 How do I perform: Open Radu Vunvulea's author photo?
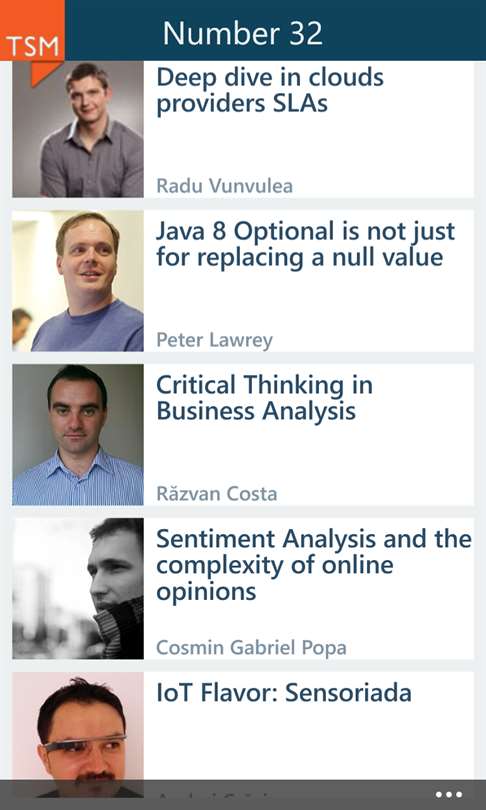[78, 129]
